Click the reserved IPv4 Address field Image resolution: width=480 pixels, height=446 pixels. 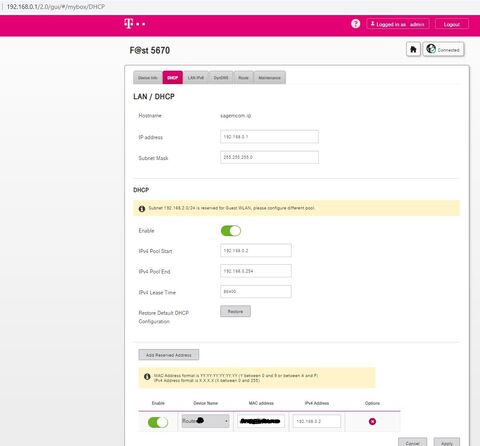pyautogui.click(x=317, y=421)
